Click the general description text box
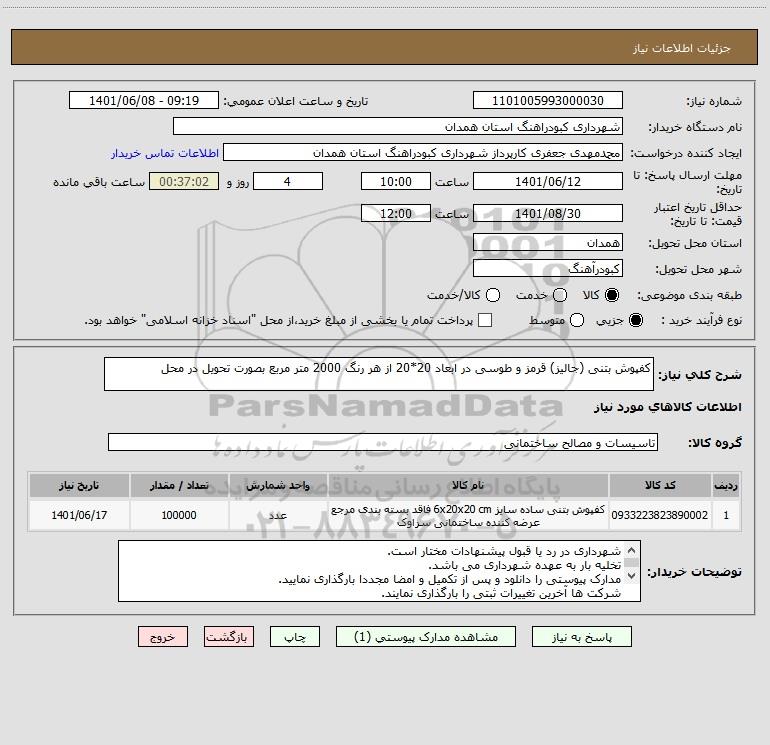Screen dimensions: 770x745 (x=379, y=374)
